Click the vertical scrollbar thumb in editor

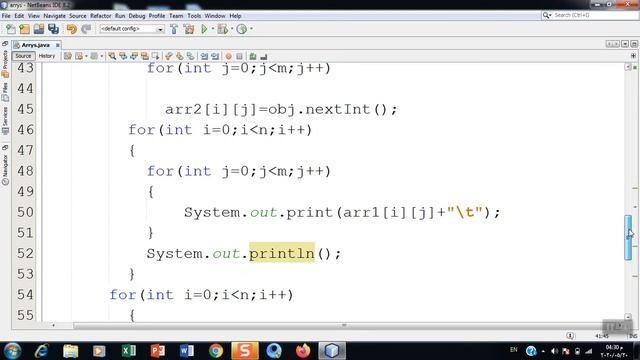[x=628, y=237]
